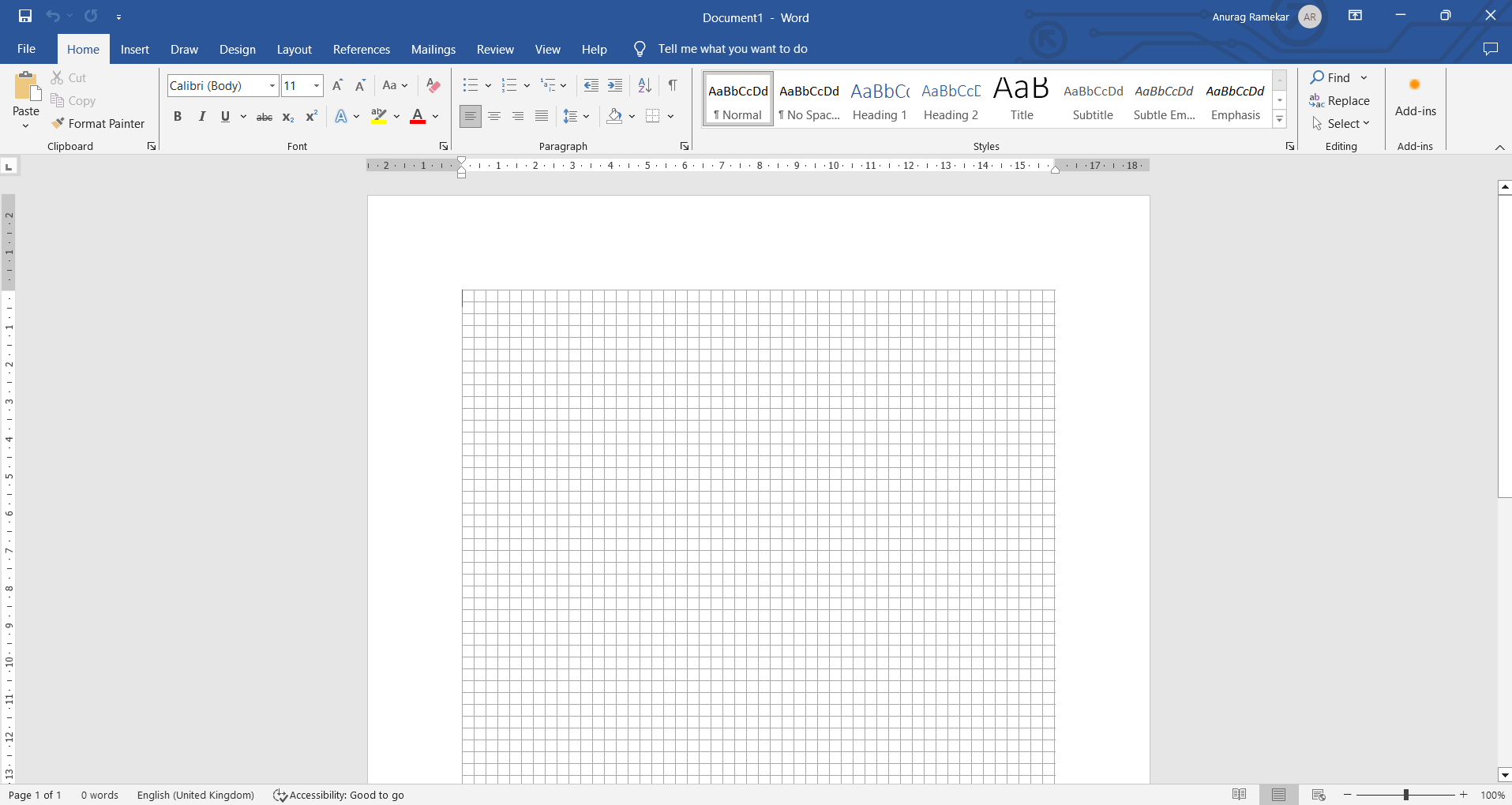Screen dimensions: 1512x805
Task: Switch to the View tab
Action: (547, 49)
